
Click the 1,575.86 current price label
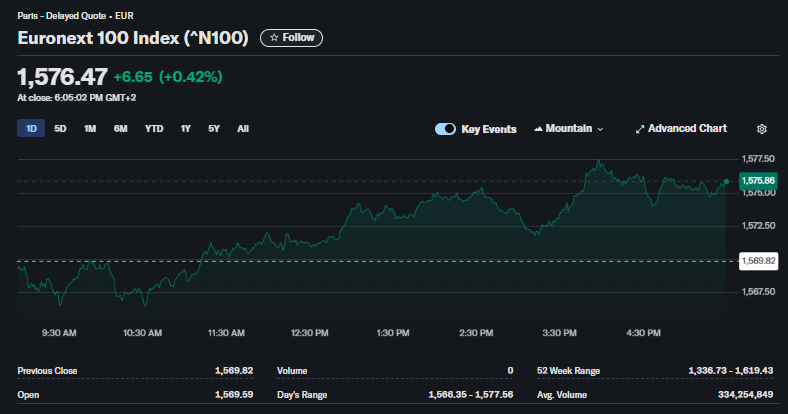(758, 181)
